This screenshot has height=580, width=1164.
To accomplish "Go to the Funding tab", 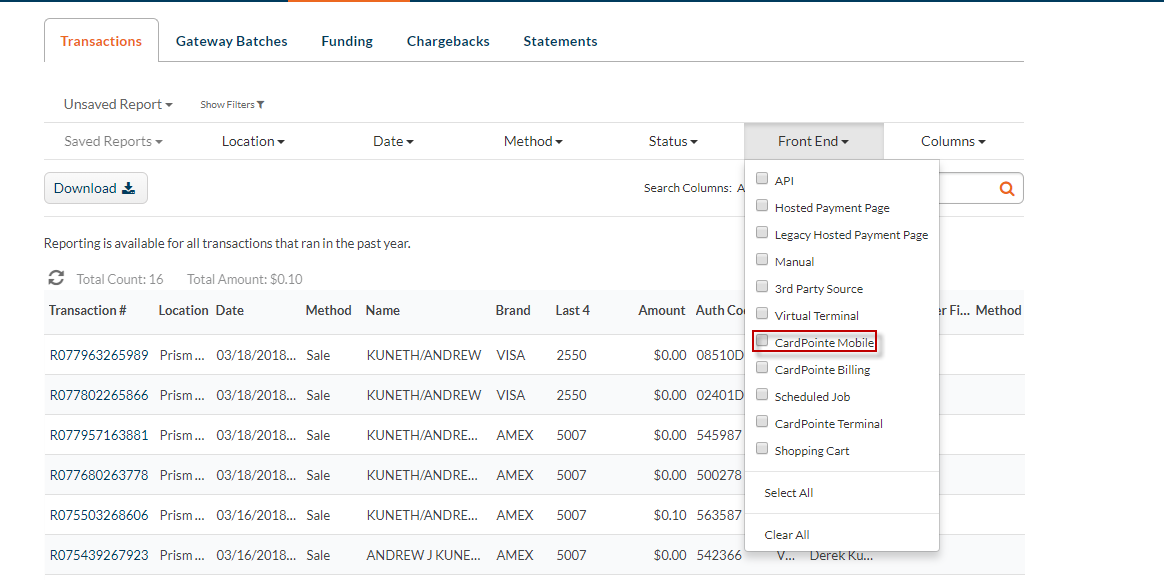I will click(347, 41).
